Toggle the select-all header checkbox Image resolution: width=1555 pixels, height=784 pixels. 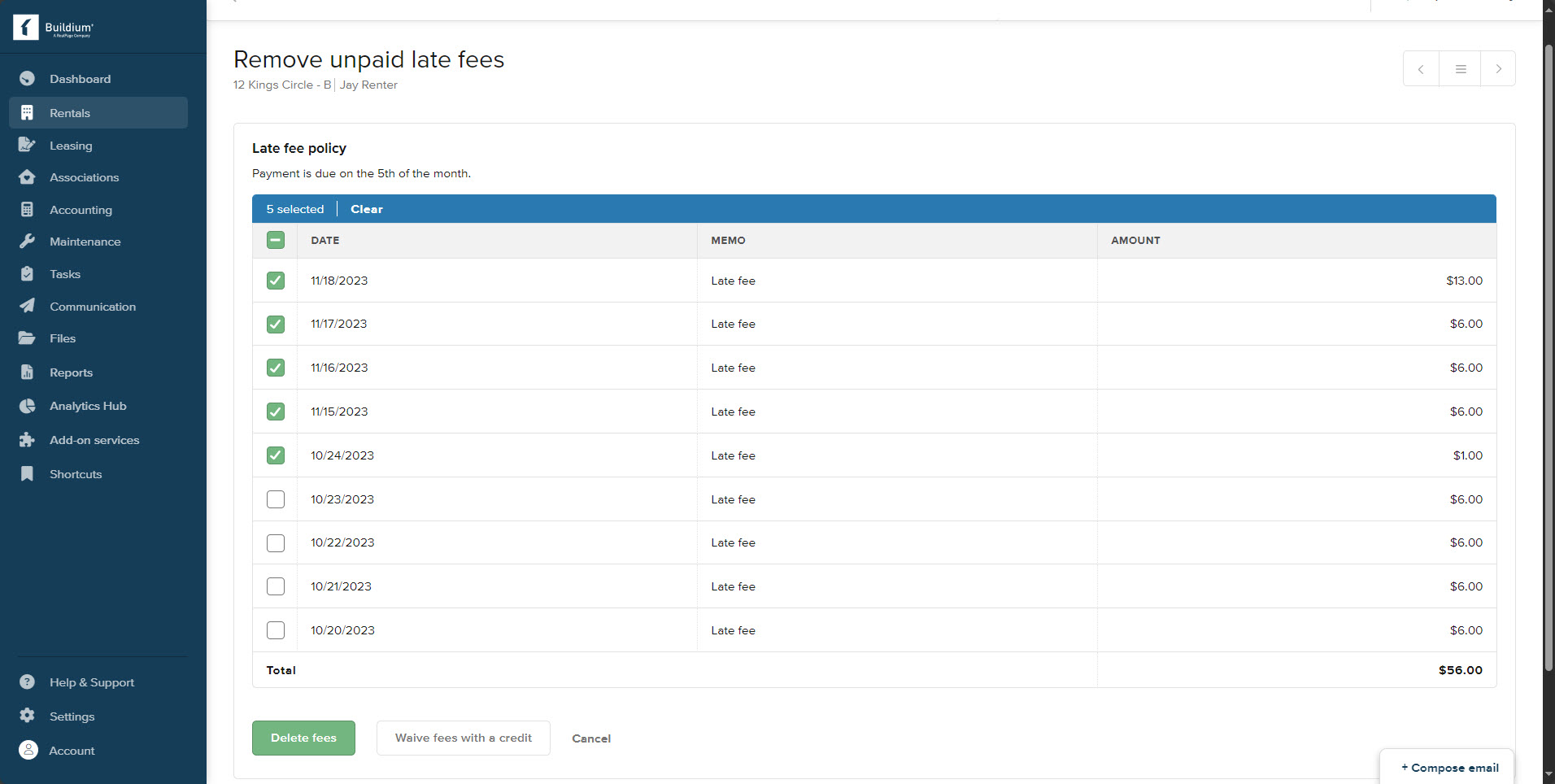276,240
